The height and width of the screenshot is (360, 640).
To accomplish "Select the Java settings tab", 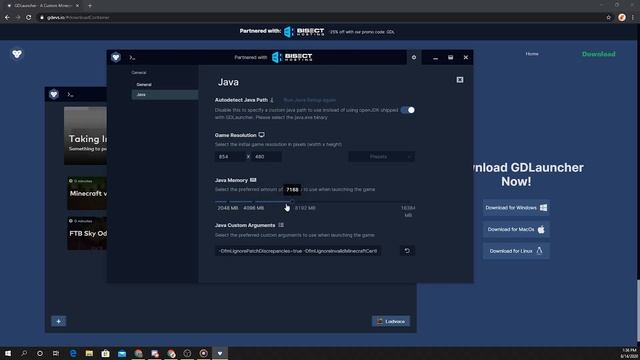I will (164, 94).
